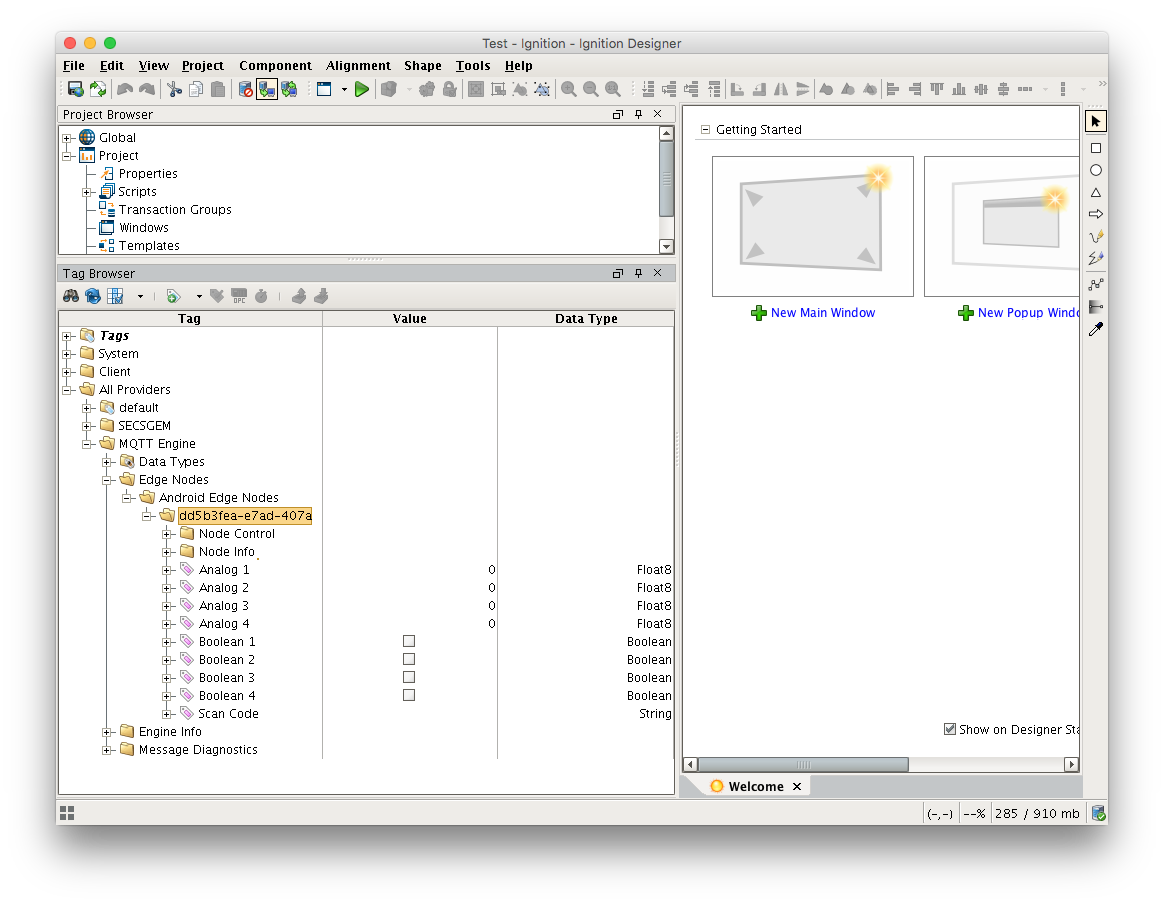Open tag search with binoculars icon
Viewport: 1164px width, 905px height.
point(71,296)
